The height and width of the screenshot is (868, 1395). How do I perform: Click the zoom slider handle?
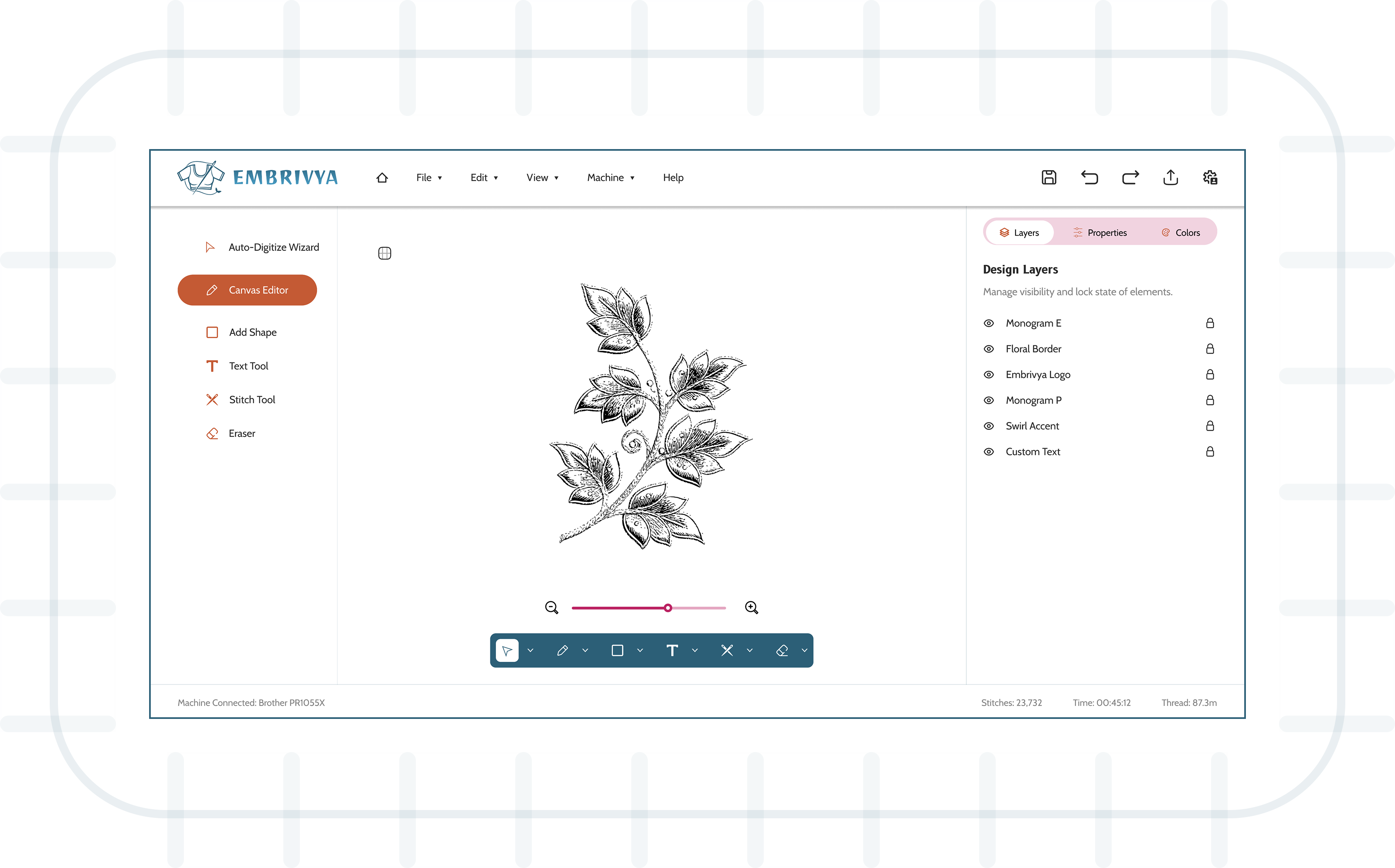click(x=668, y=608)
